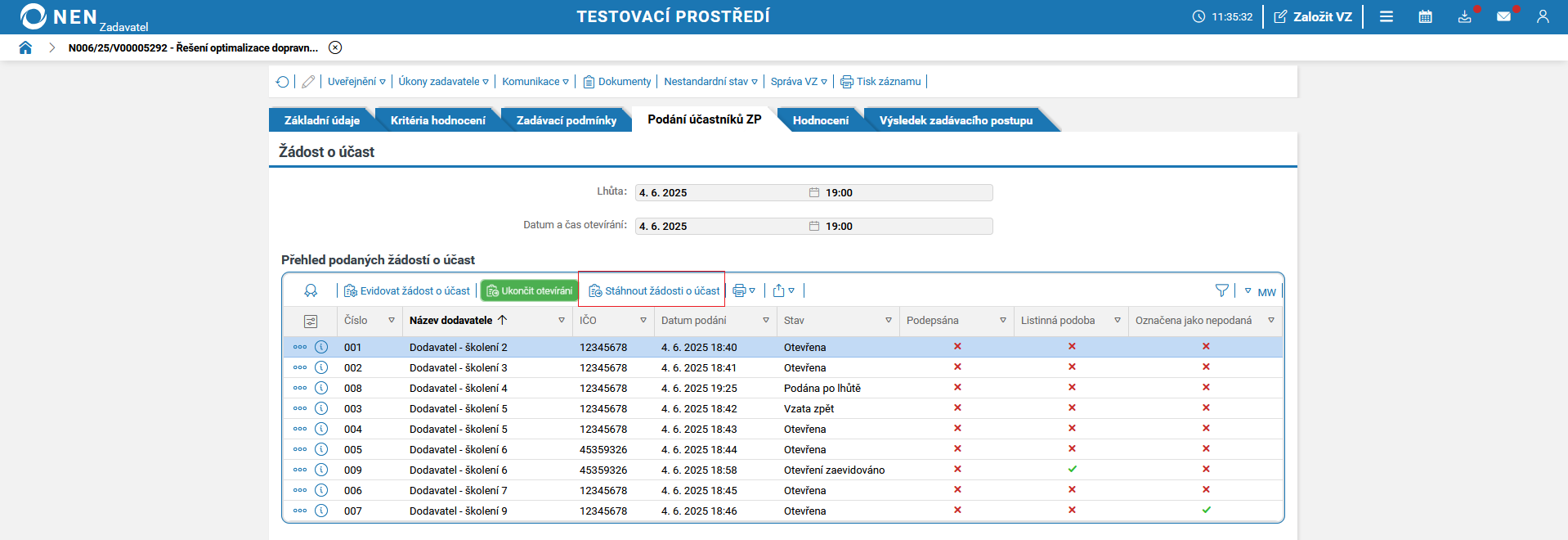Close the N006/25/V00005292 breadcrumb tab
The image size is (1568, 540).
pos(335,47)
